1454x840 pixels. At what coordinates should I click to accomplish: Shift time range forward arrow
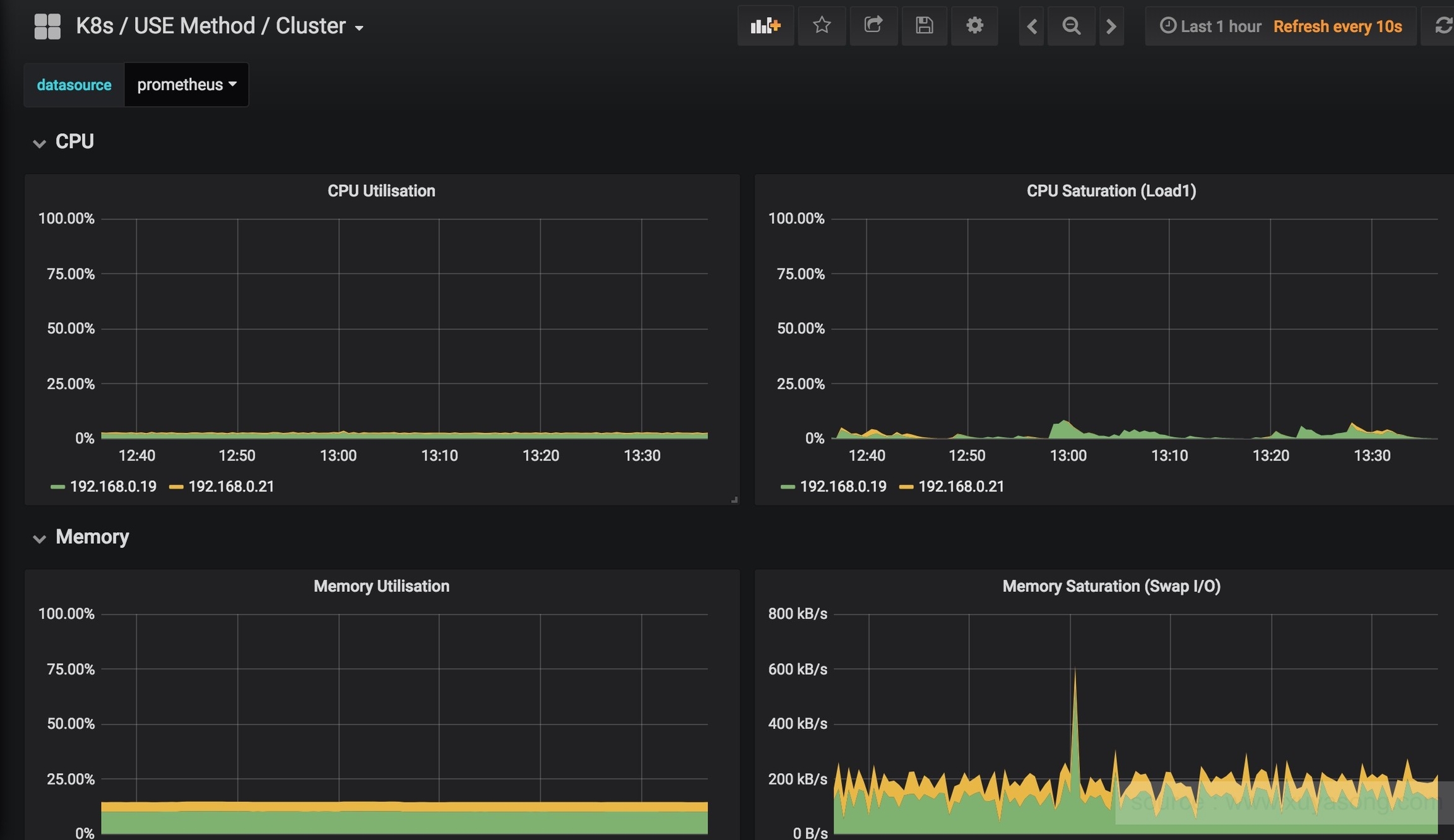point(1111,27)
